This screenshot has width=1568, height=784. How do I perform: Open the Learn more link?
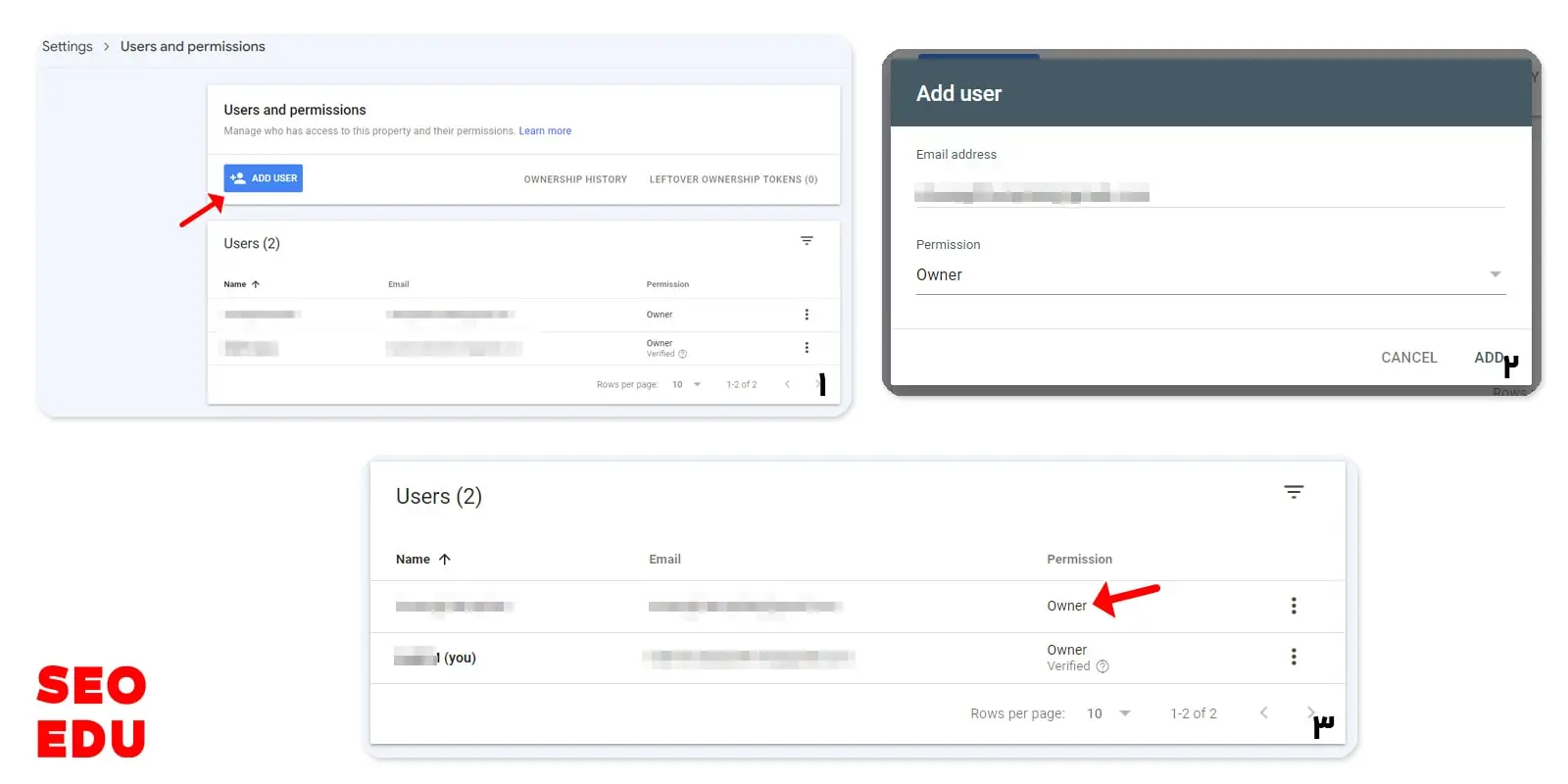coord(545,131)
